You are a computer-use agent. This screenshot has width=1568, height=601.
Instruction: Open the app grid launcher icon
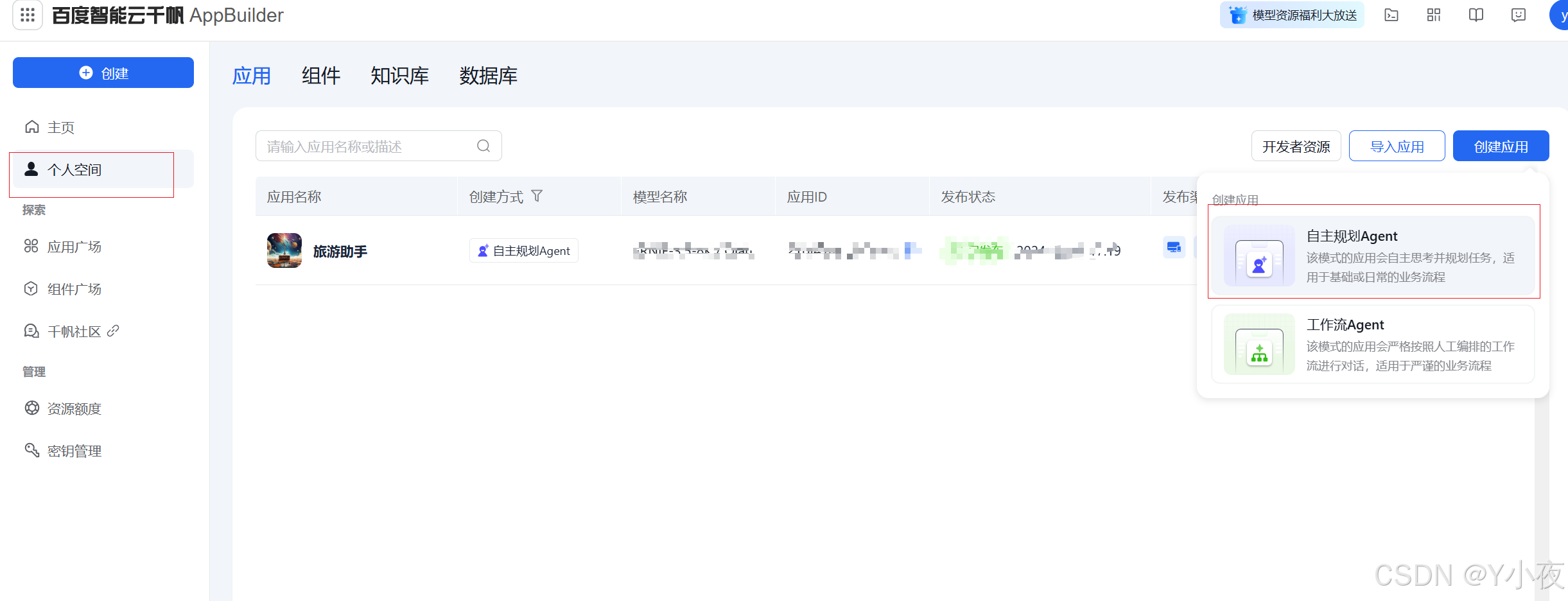click(x=28, y=14)
